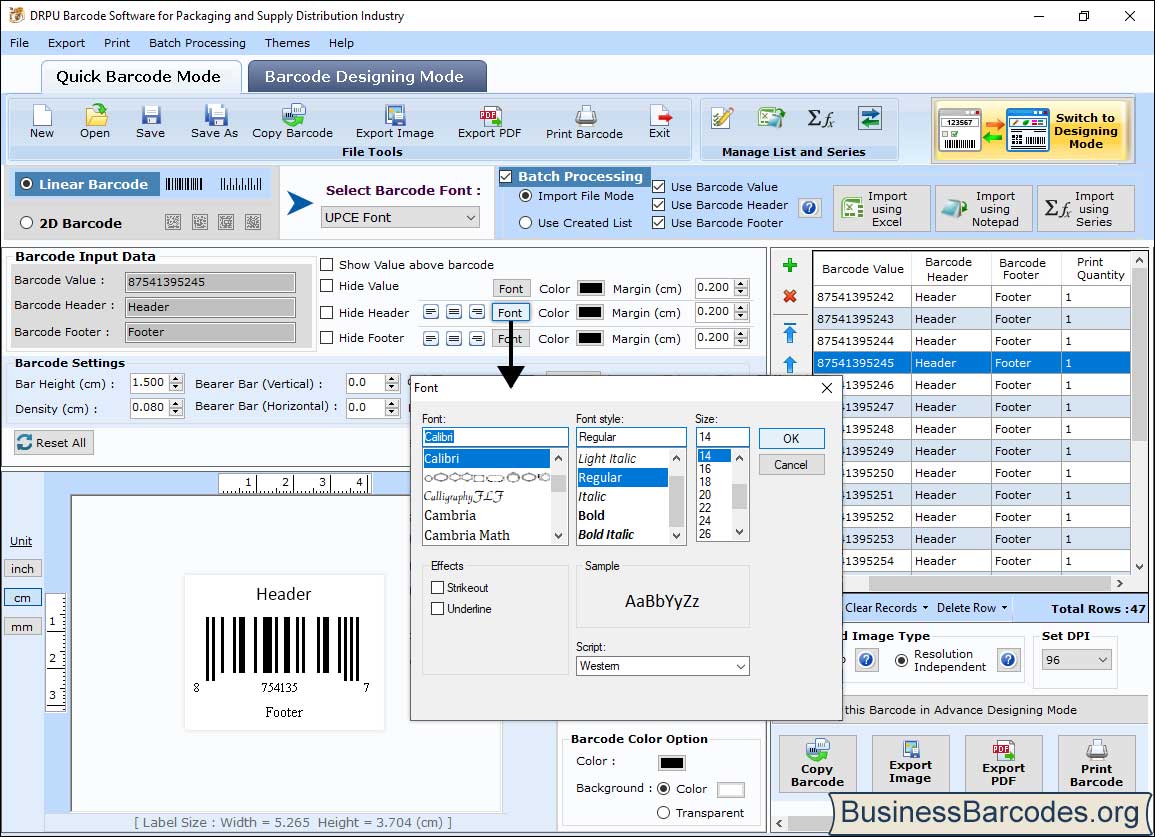The image size is (1155, 837).
Task: Click help icon next to Resolution Independent
Action: 1008,659
